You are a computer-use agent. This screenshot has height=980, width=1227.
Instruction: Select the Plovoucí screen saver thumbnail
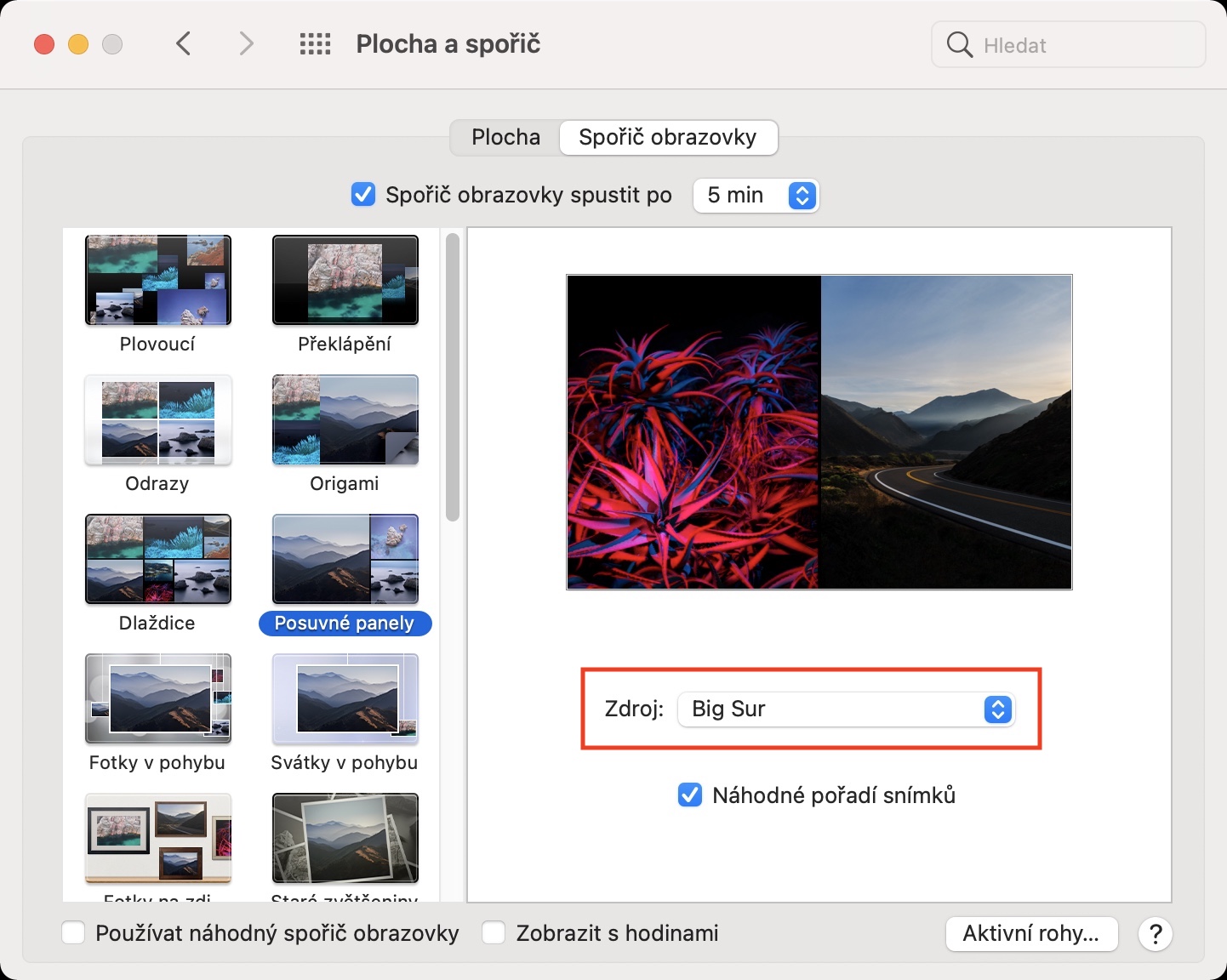pos(158,280)
